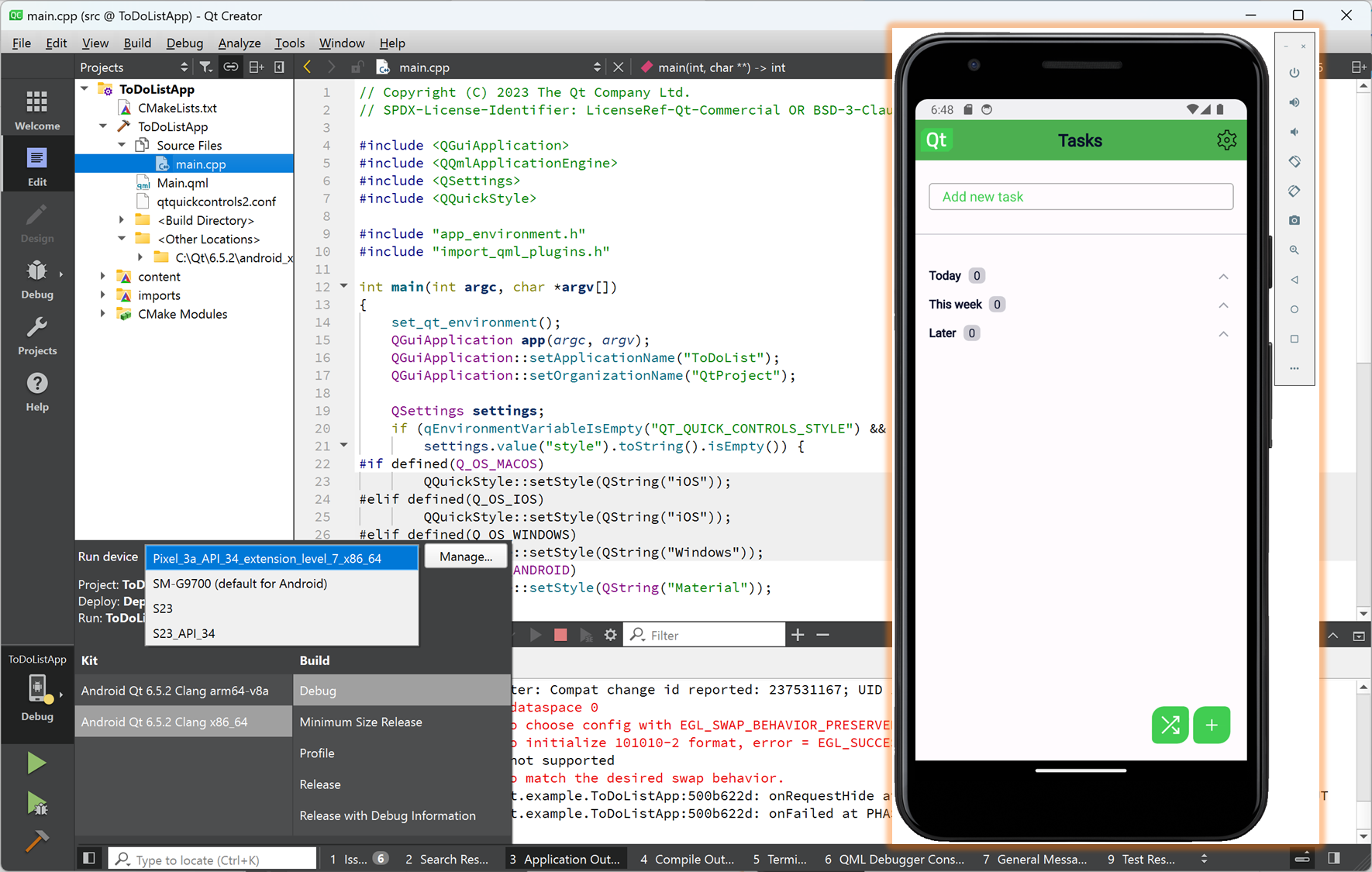The width and height of the screenshot is (1372, 872).
Task: Close the main.cpp document
Action: (618, 67)
